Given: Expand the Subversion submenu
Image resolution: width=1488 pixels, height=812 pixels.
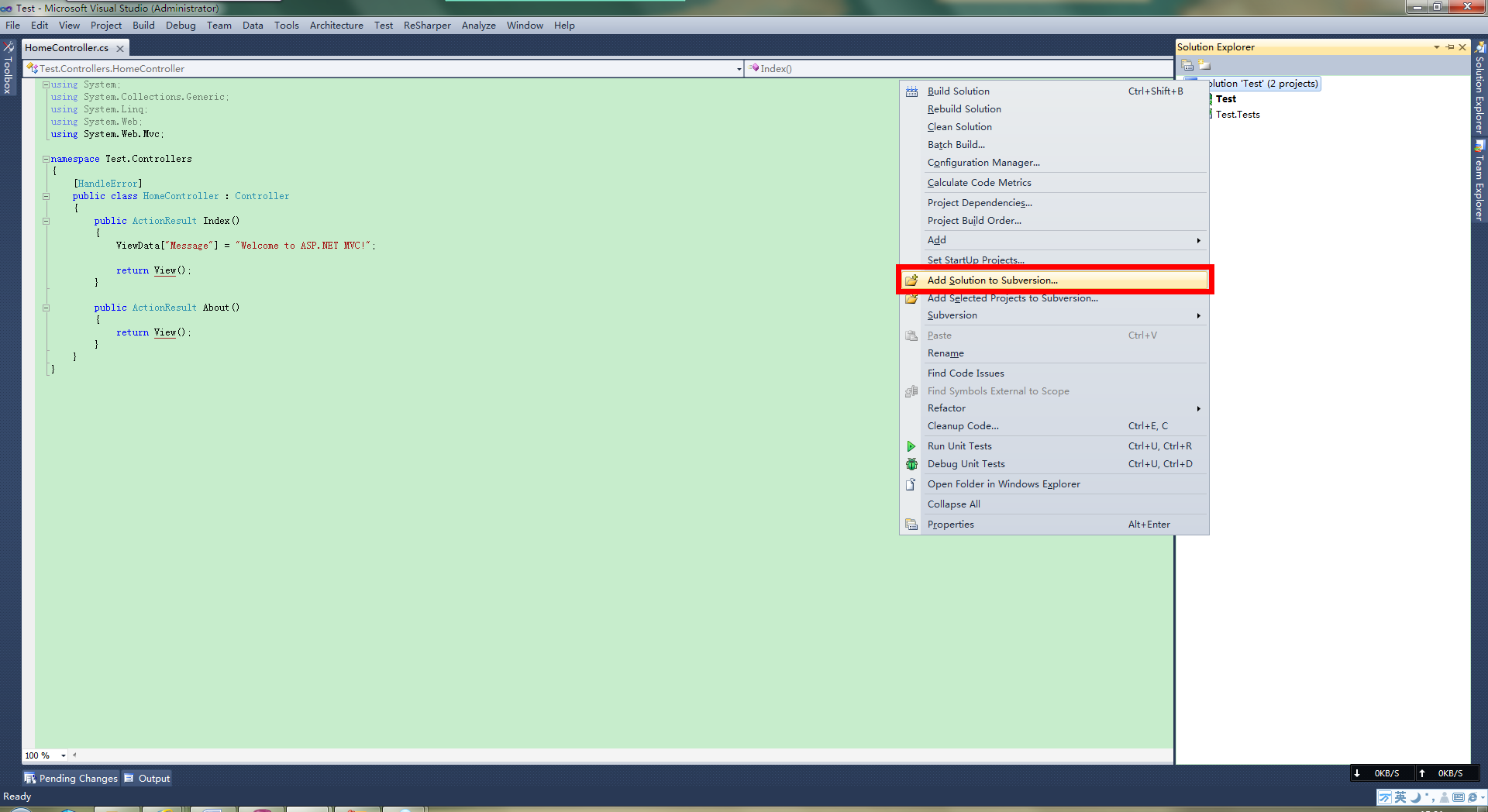Looking at the screenshot, I should [x=1054, y=315].
